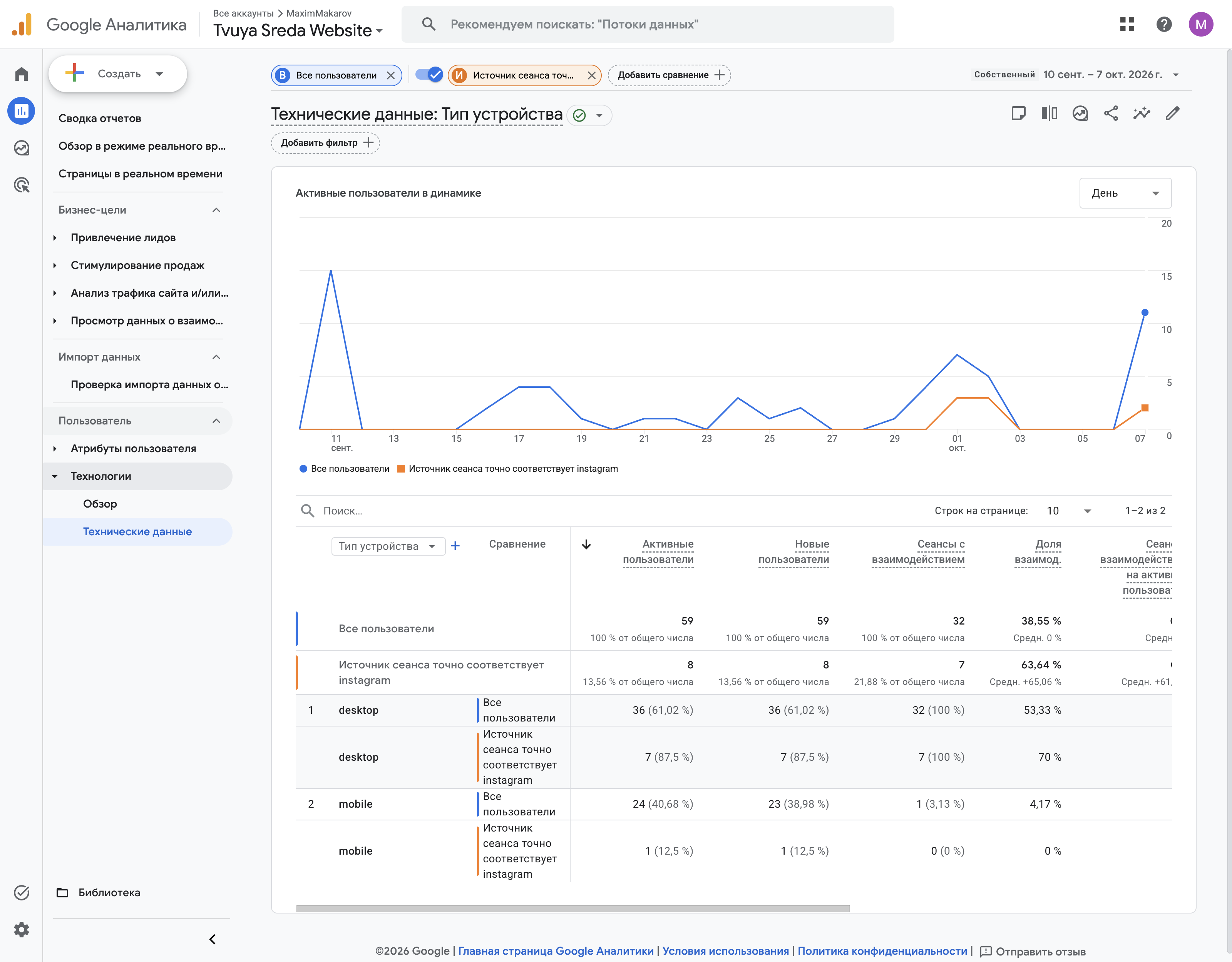The height and width of the screenshot is (962, 1232).
Task: Open the 'Тип устройства' dimension dropdown
Action: coord(388,546)
